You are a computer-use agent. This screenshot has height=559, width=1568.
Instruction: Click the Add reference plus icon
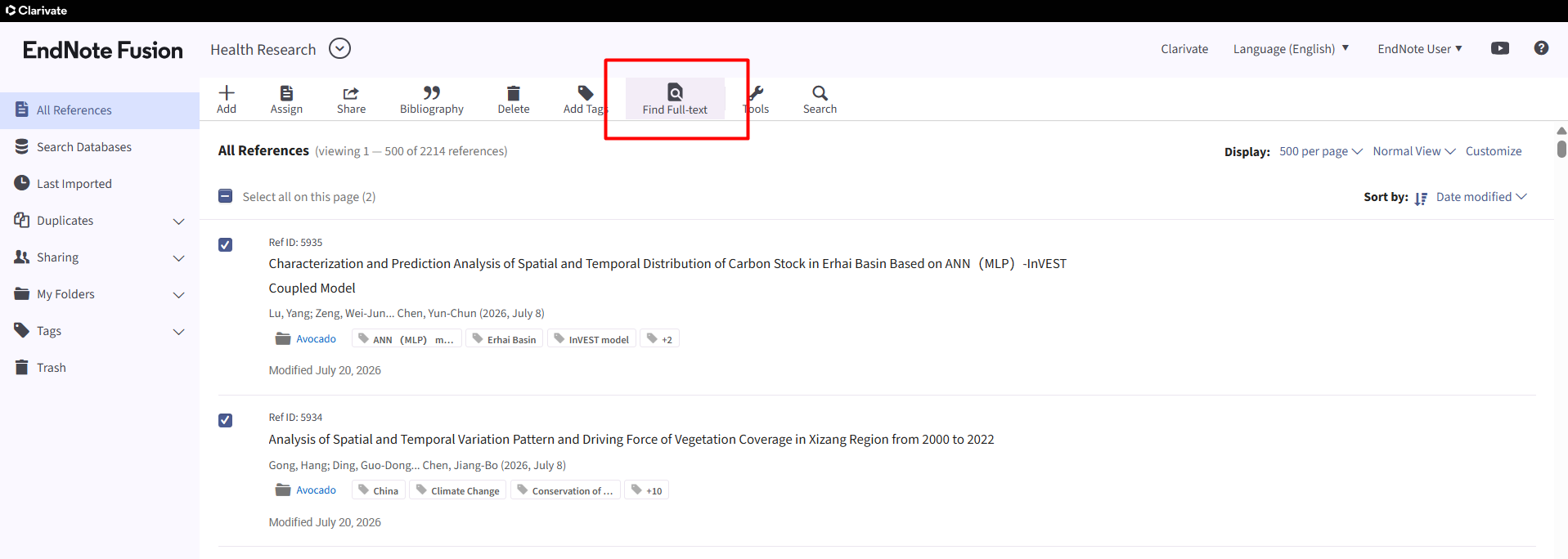coord(227,92)
